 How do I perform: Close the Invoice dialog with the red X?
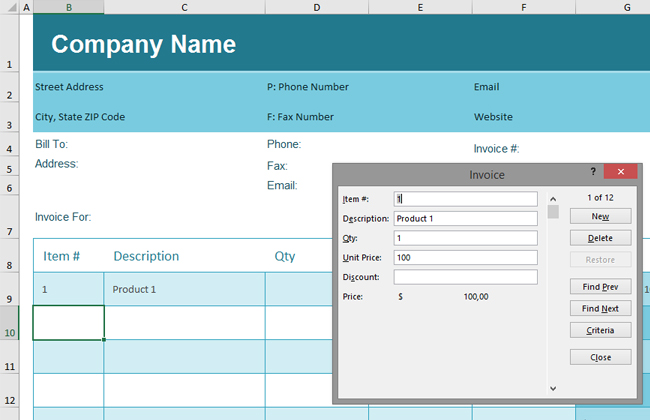click(621, 172)
